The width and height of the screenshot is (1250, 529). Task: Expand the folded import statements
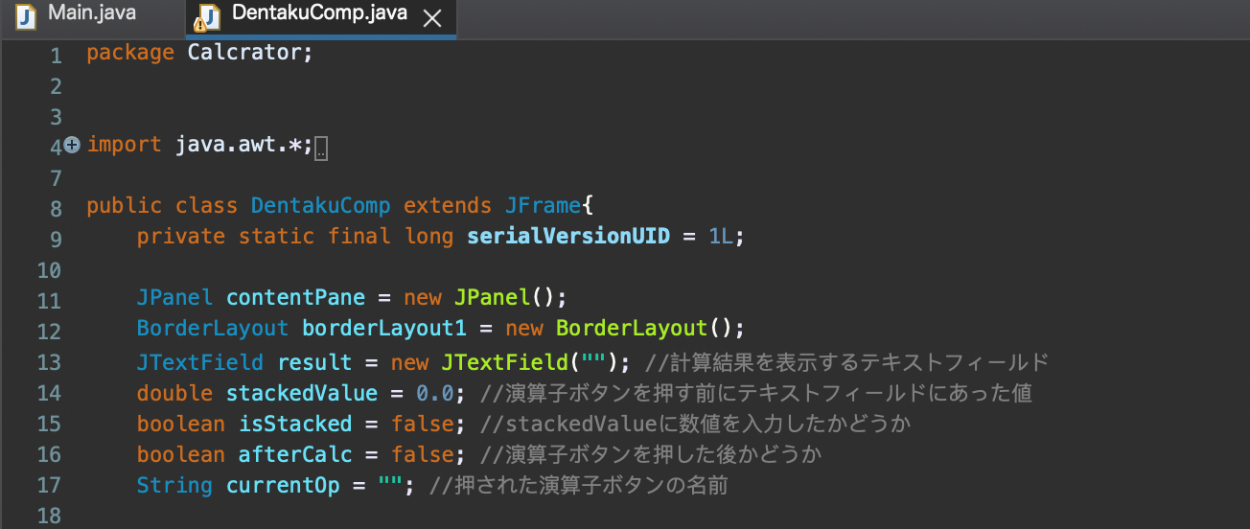click(x=72, y=145)
